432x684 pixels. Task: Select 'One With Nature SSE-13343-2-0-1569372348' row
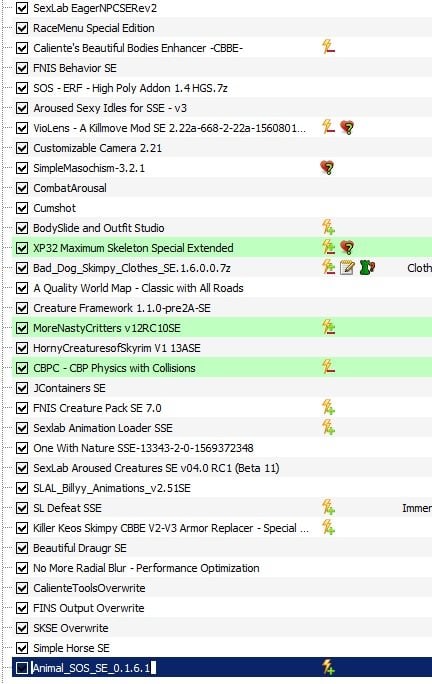click(222, 448)
